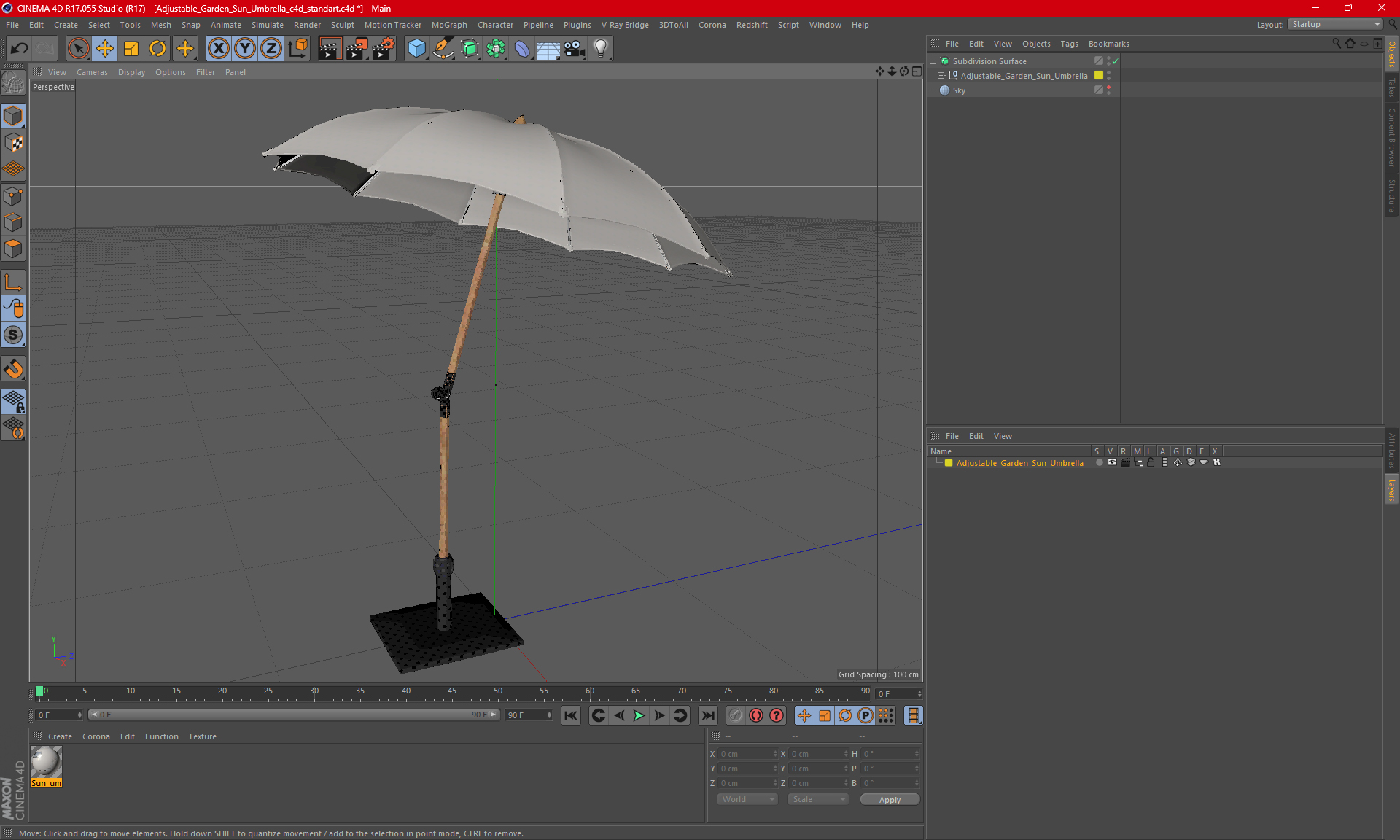
Task: Play the animation forward
Action: tap(639, 715)
